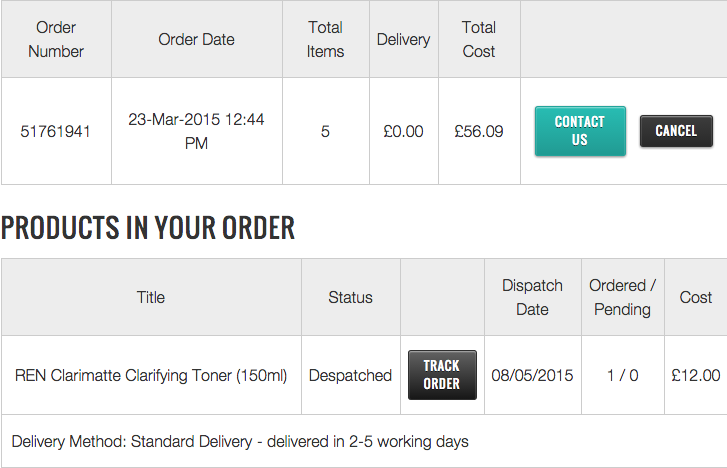The width and height of the screenshot is (727, 468).
Task: Click the Total Cost column header
Action: (x=479, y=39)
